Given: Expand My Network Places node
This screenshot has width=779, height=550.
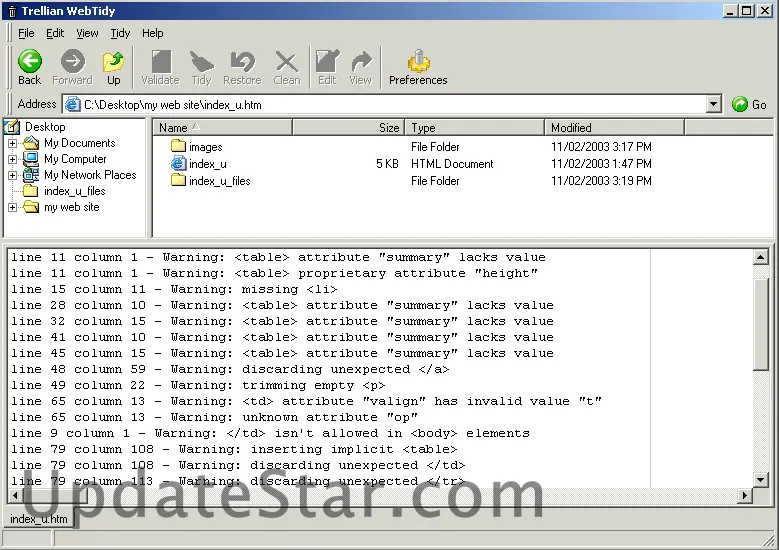Looking at the screenshot, I should [x=12, y=175].
